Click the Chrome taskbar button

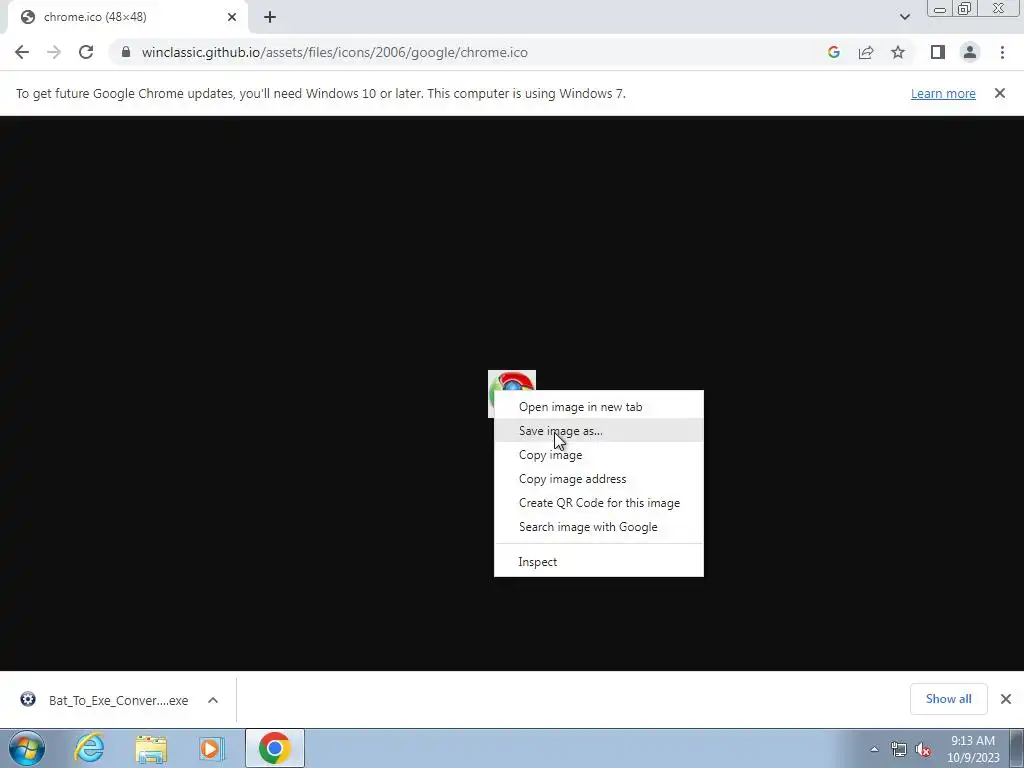[275, 748]
